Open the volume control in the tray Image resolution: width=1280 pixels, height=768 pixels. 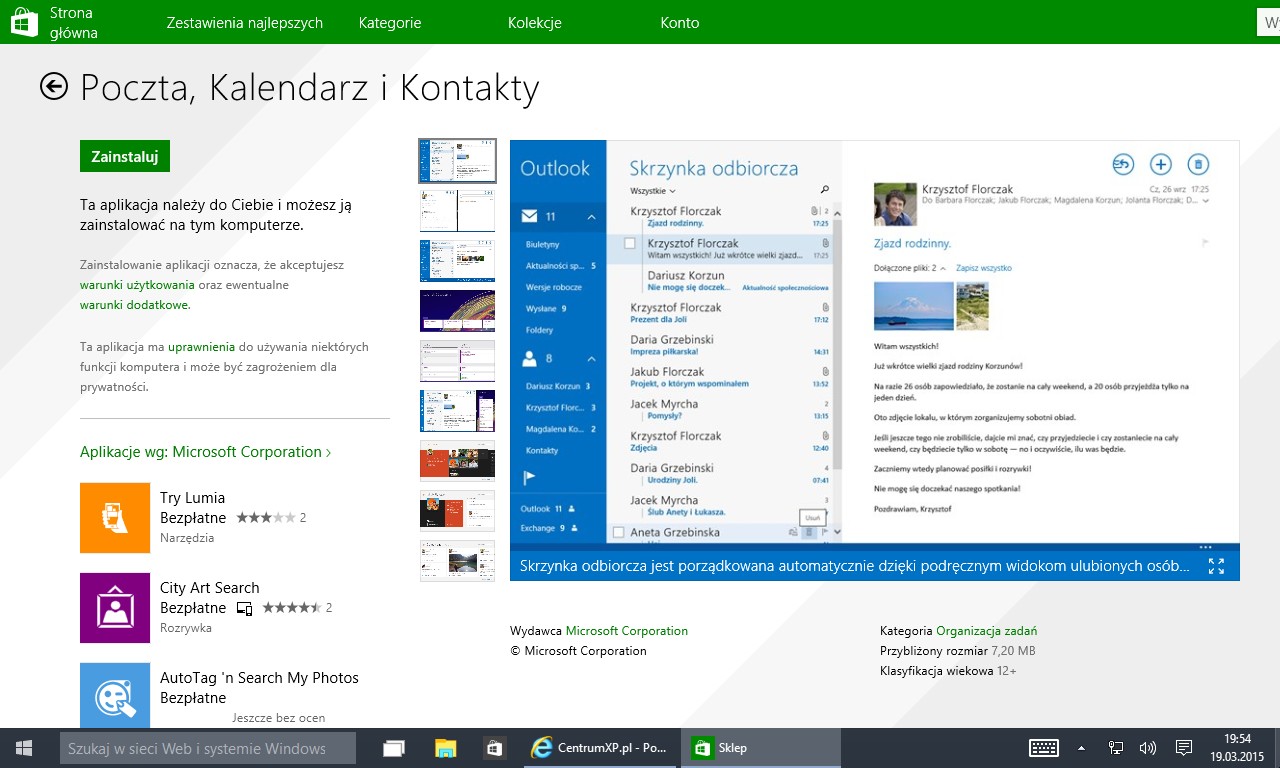coord(1148,748)
